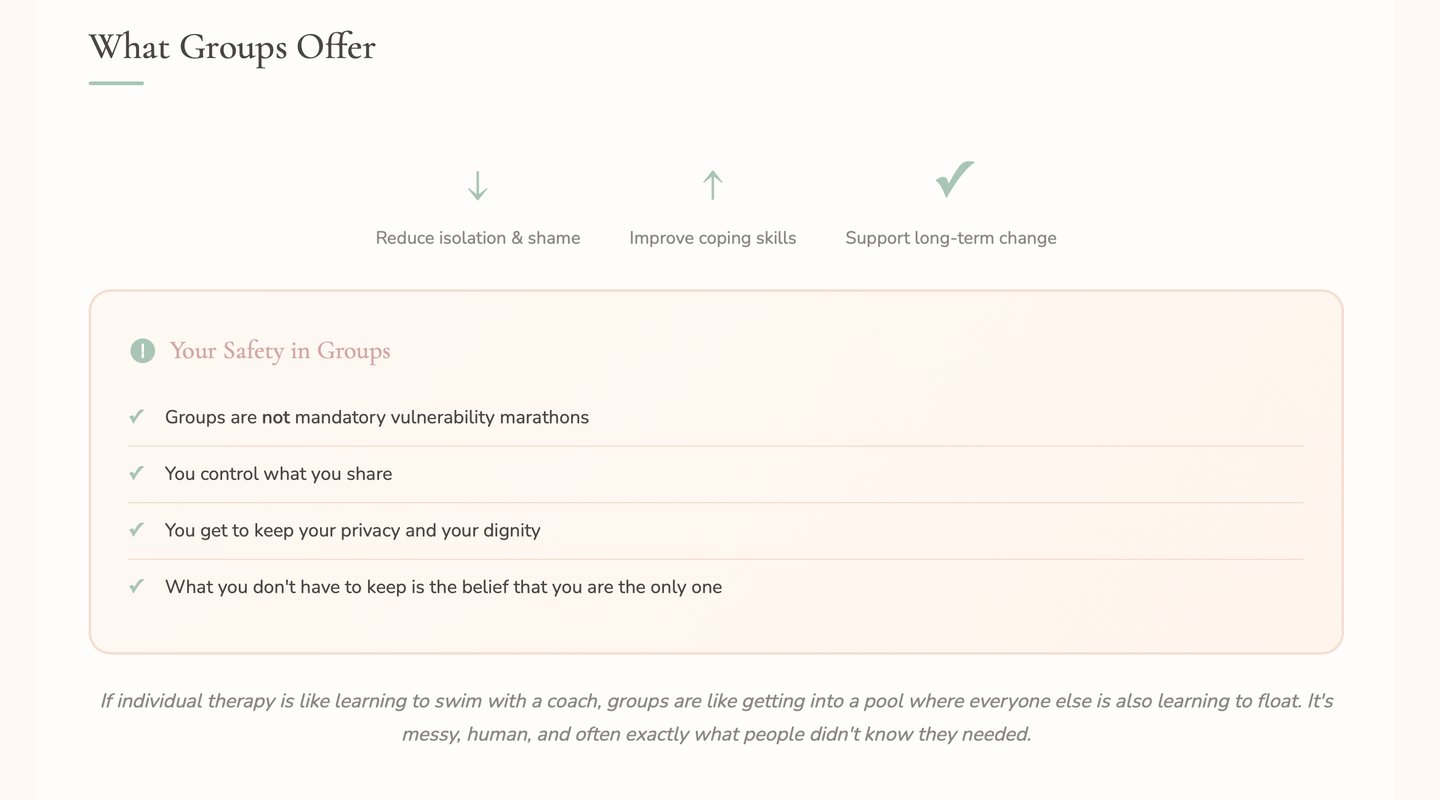Select the Improve coping skills label
The image size is (1440, 800).
pos(713,238)
